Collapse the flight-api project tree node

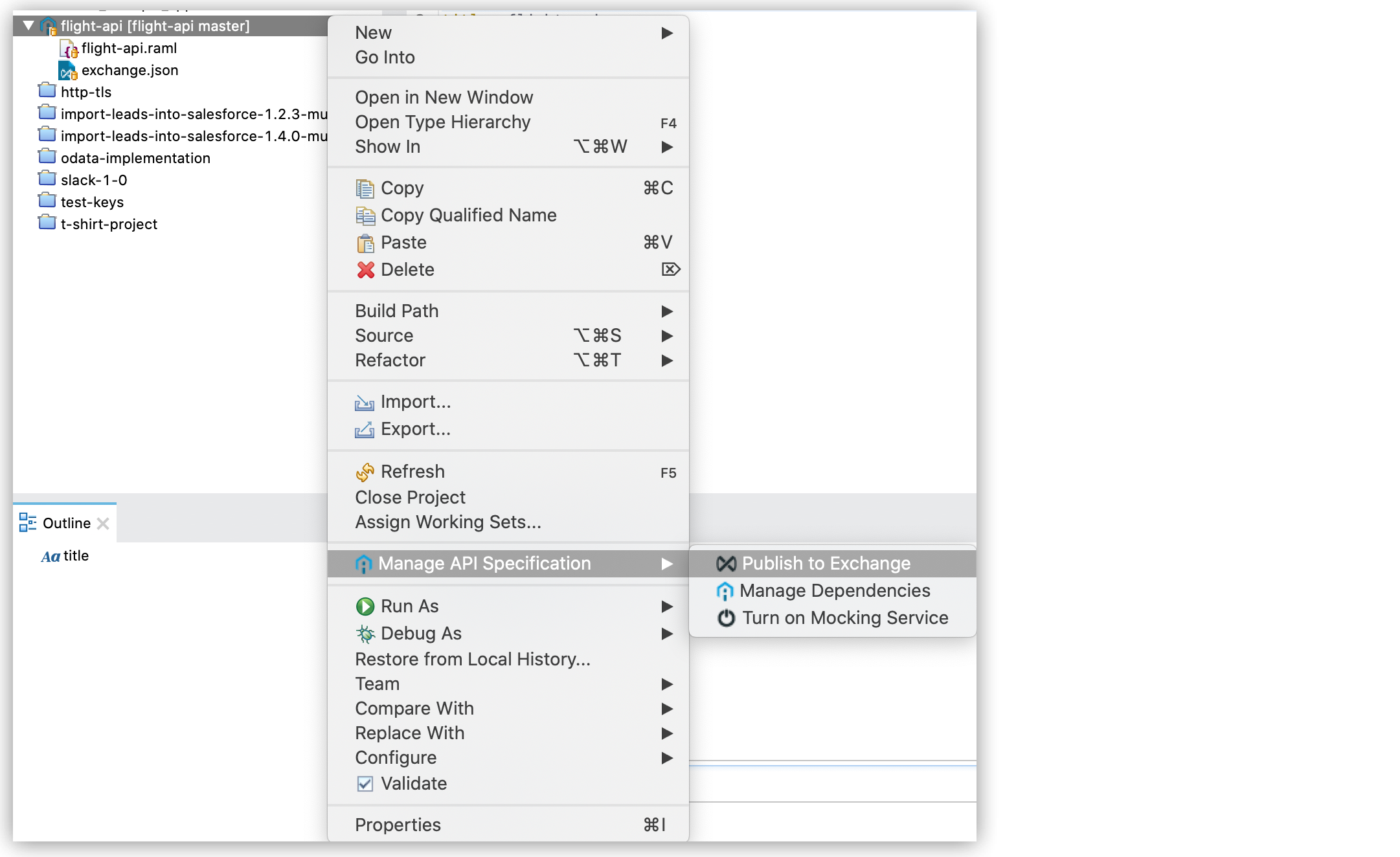(28, 26)
